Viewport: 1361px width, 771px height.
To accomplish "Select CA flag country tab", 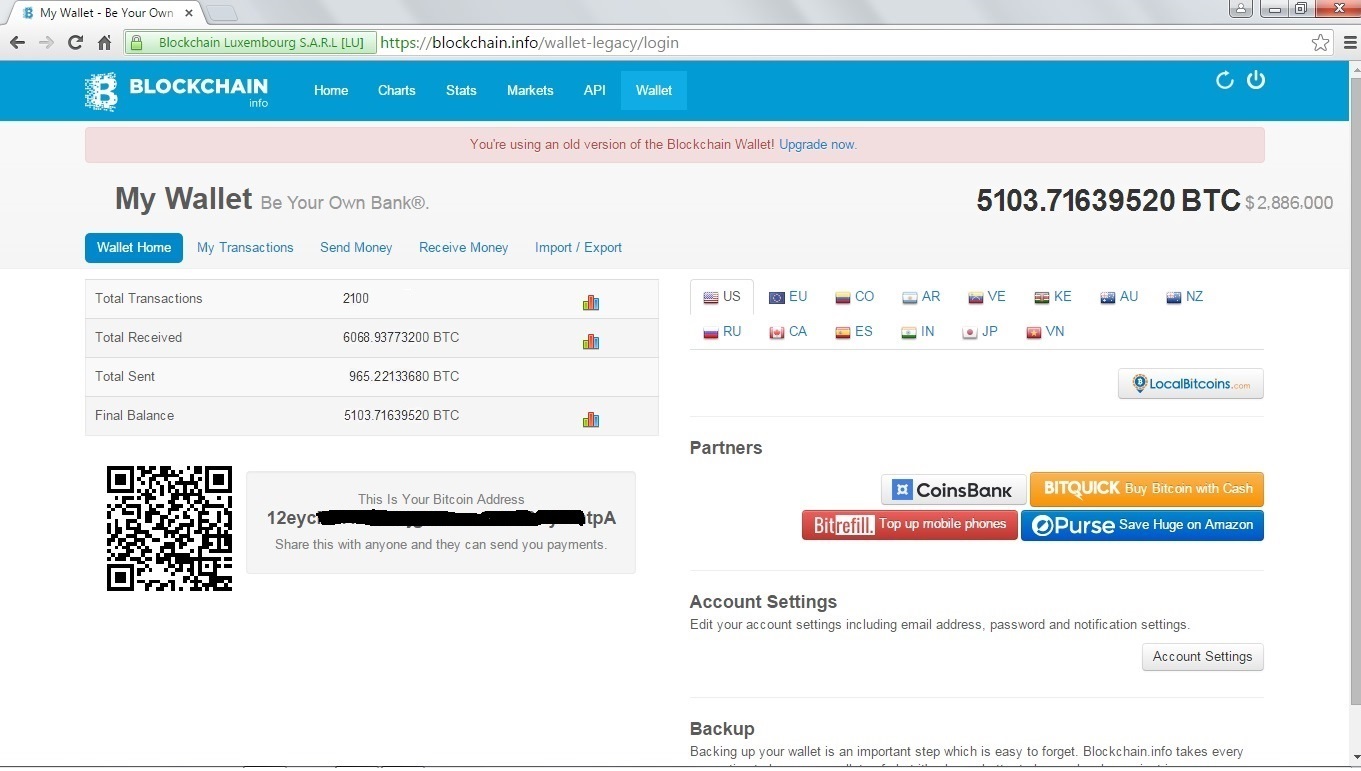I will click(x=788, y=332).
